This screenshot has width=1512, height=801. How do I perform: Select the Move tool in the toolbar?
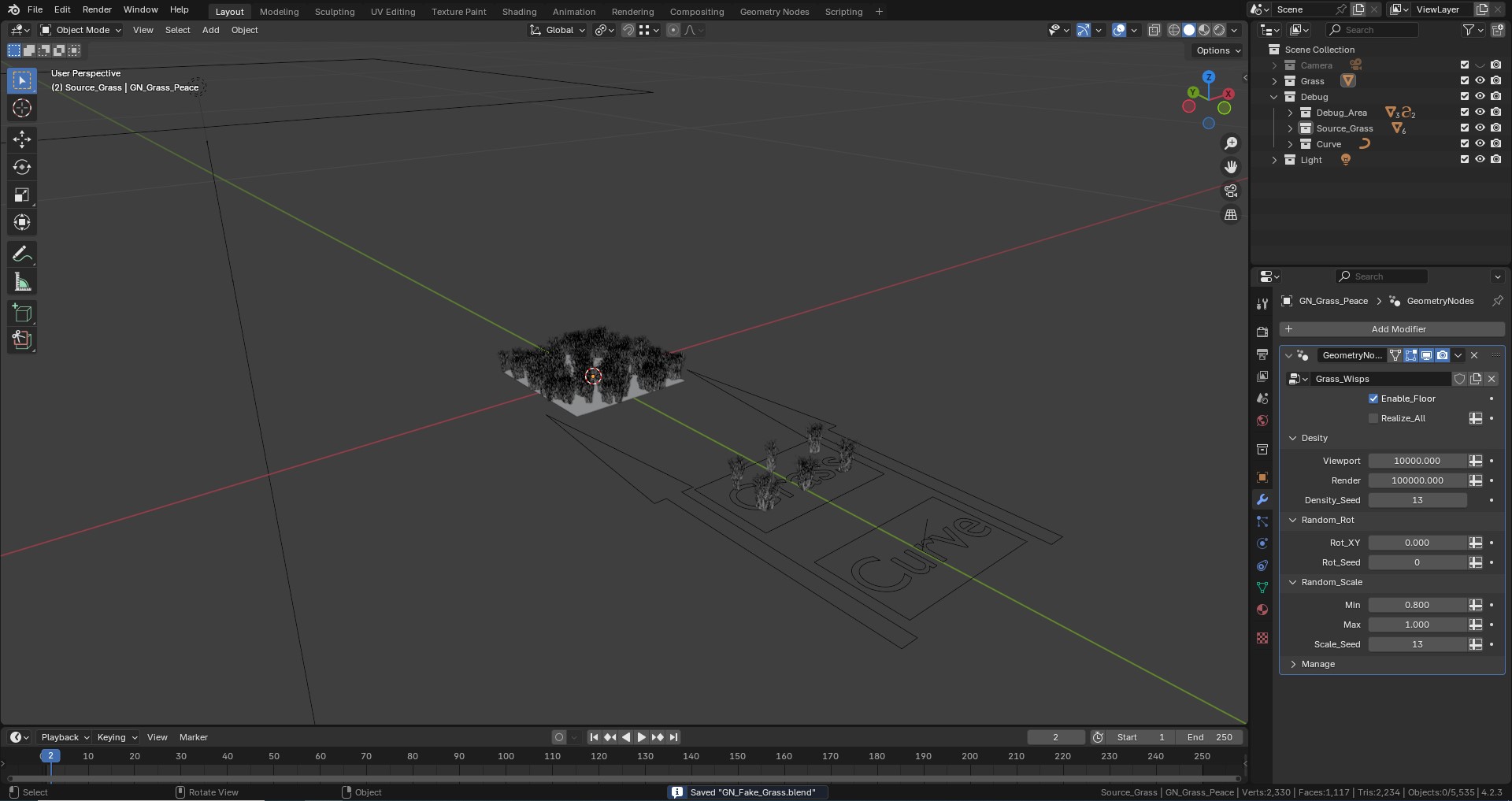[22, 139]
